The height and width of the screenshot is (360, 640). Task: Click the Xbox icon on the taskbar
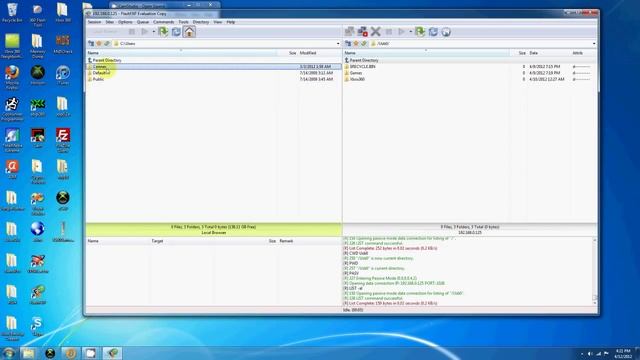coord(50,353)
